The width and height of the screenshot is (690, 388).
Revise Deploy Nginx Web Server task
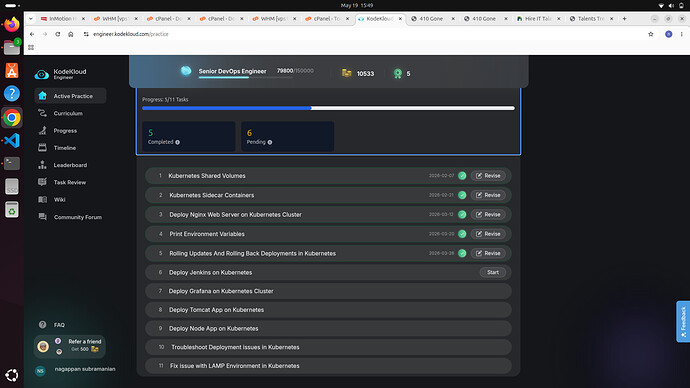(488, 214)
